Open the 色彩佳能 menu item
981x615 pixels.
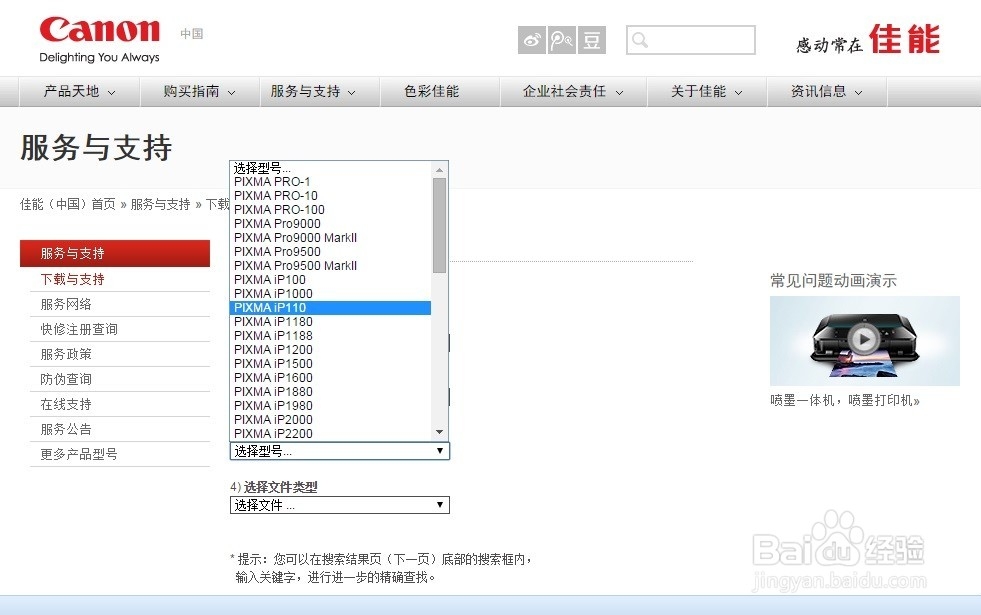point(432,91)
